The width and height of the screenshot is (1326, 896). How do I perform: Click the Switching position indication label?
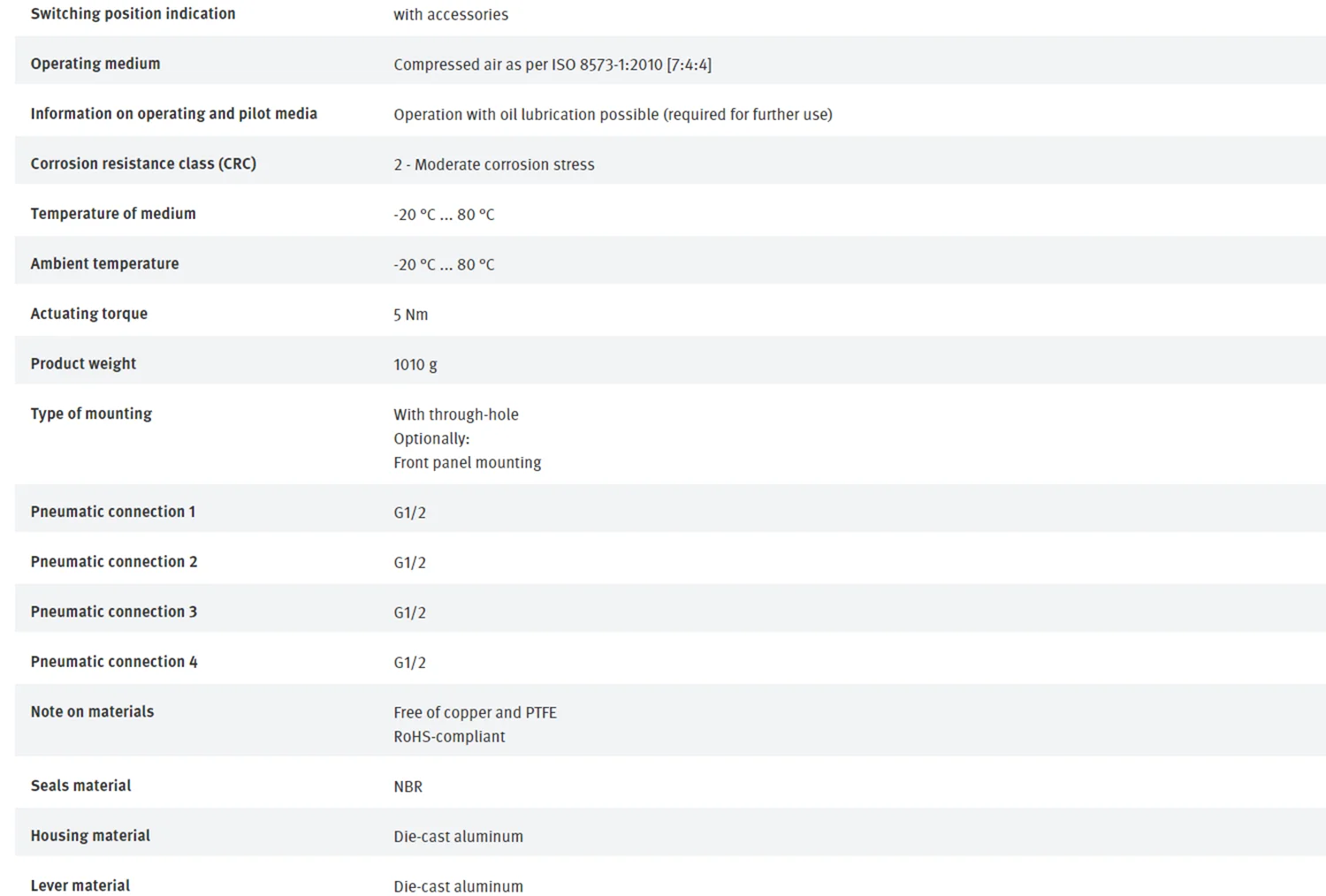click(133, 13)
